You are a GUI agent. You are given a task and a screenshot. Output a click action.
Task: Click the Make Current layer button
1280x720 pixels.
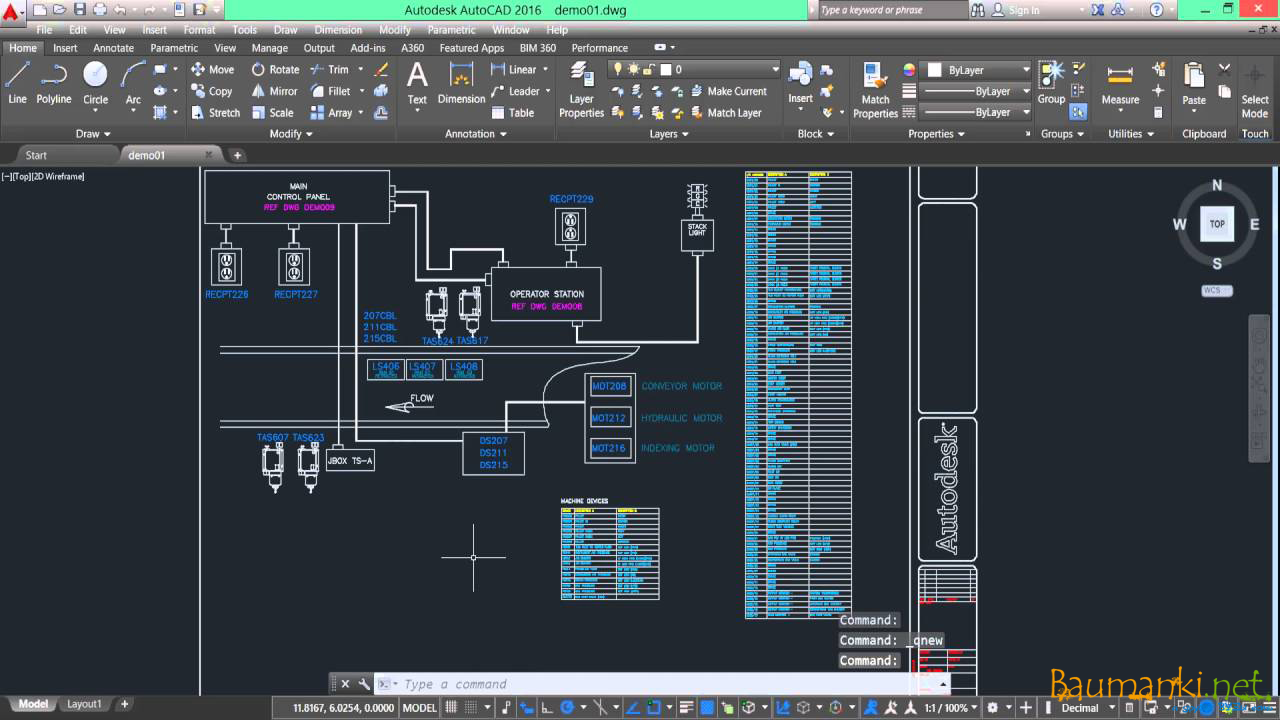pos(727,91)
